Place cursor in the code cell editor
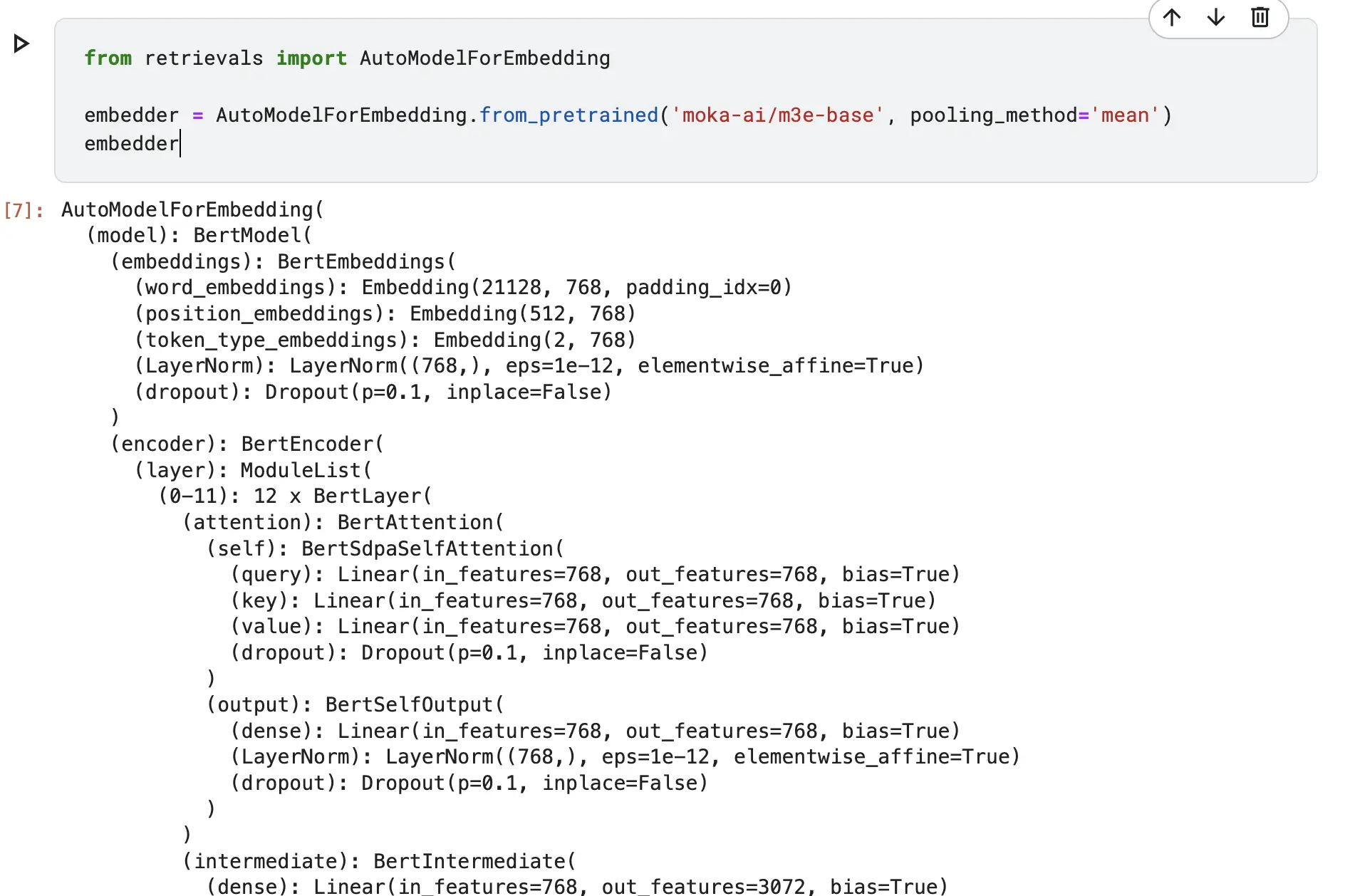This screenshot has height=896, width=1355. (685, 100)
